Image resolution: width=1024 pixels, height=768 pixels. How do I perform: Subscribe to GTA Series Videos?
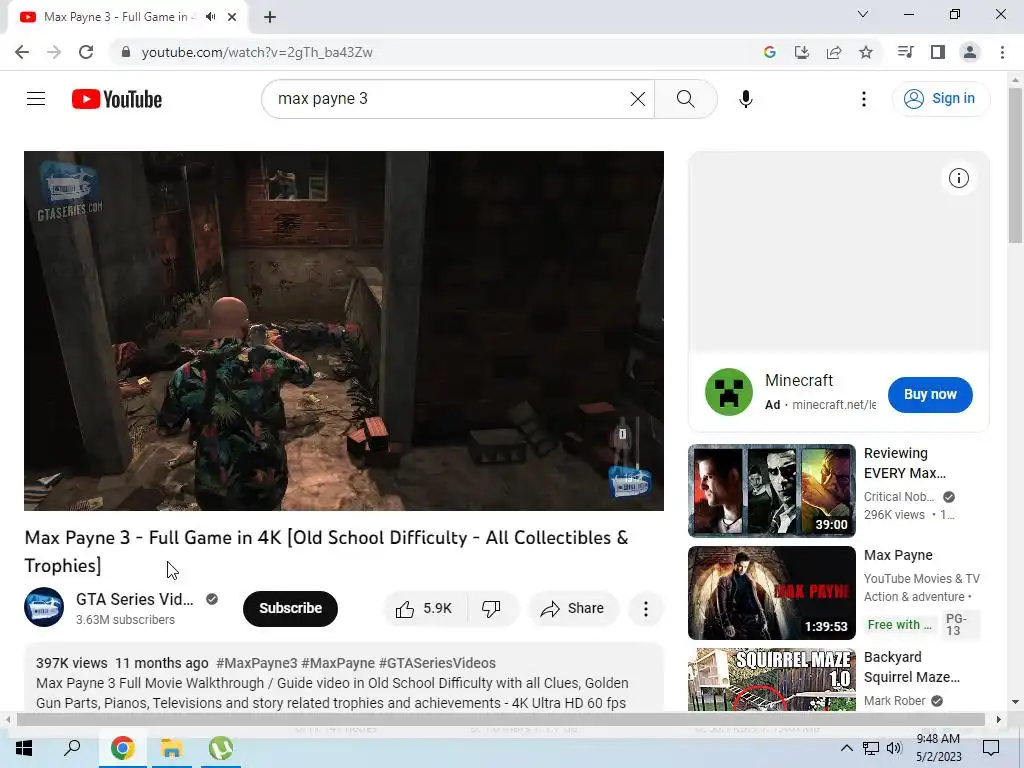coord(290,609)
